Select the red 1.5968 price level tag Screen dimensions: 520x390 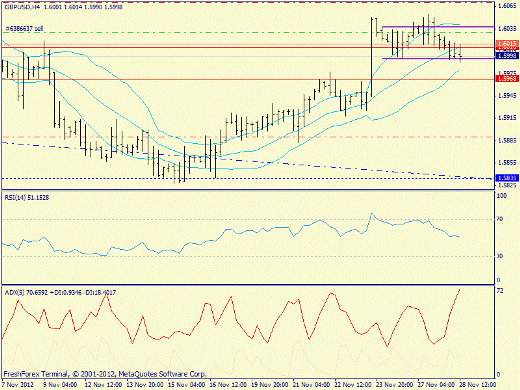pos(507,79)
